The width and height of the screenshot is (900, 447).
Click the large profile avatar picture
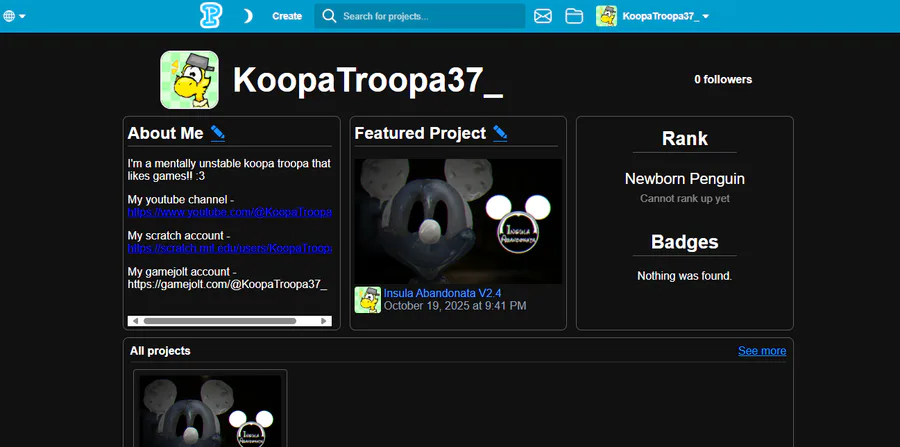[x=189, y=80]
